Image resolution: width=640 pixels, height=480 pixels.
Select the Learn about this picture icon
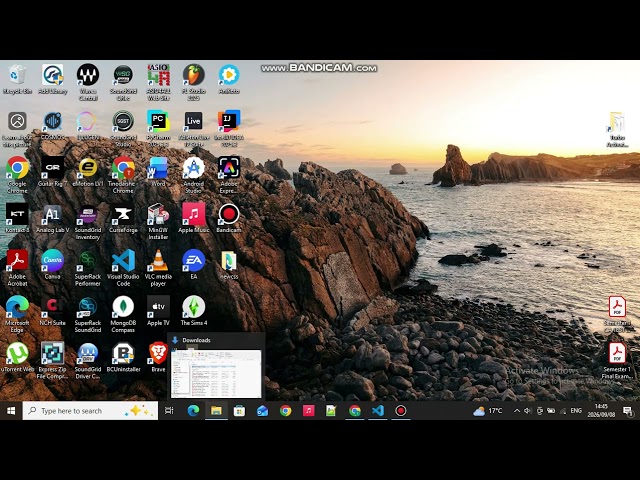click(17, 129)
